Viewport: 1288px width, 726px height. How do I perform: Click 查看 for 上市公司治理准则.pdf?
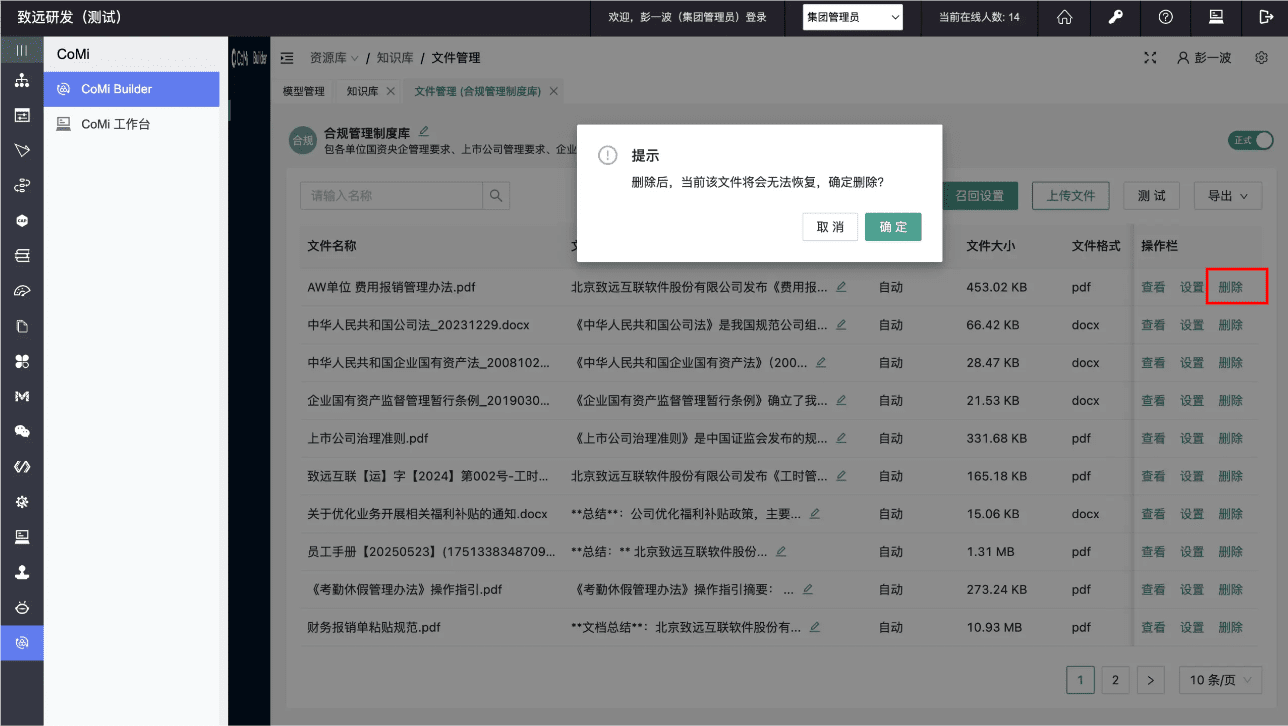(1153, 438)
